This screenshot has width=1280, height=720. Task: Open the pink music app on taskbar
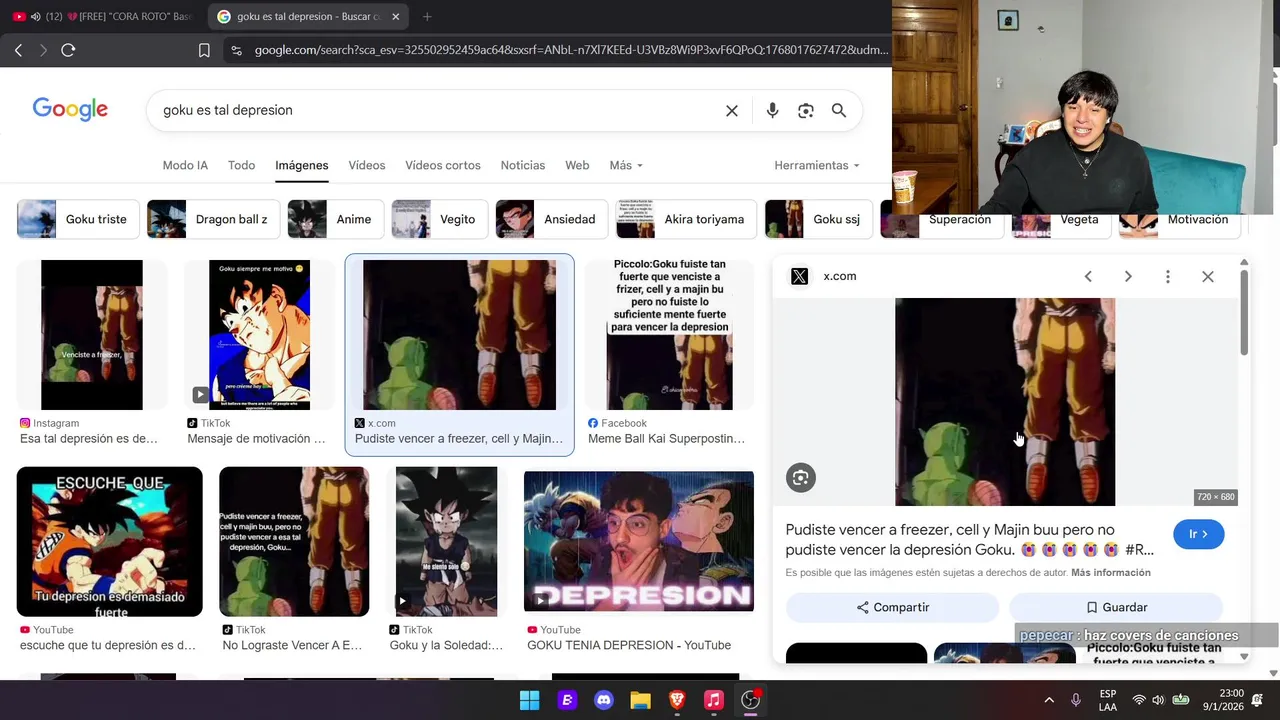coord(713,700)
